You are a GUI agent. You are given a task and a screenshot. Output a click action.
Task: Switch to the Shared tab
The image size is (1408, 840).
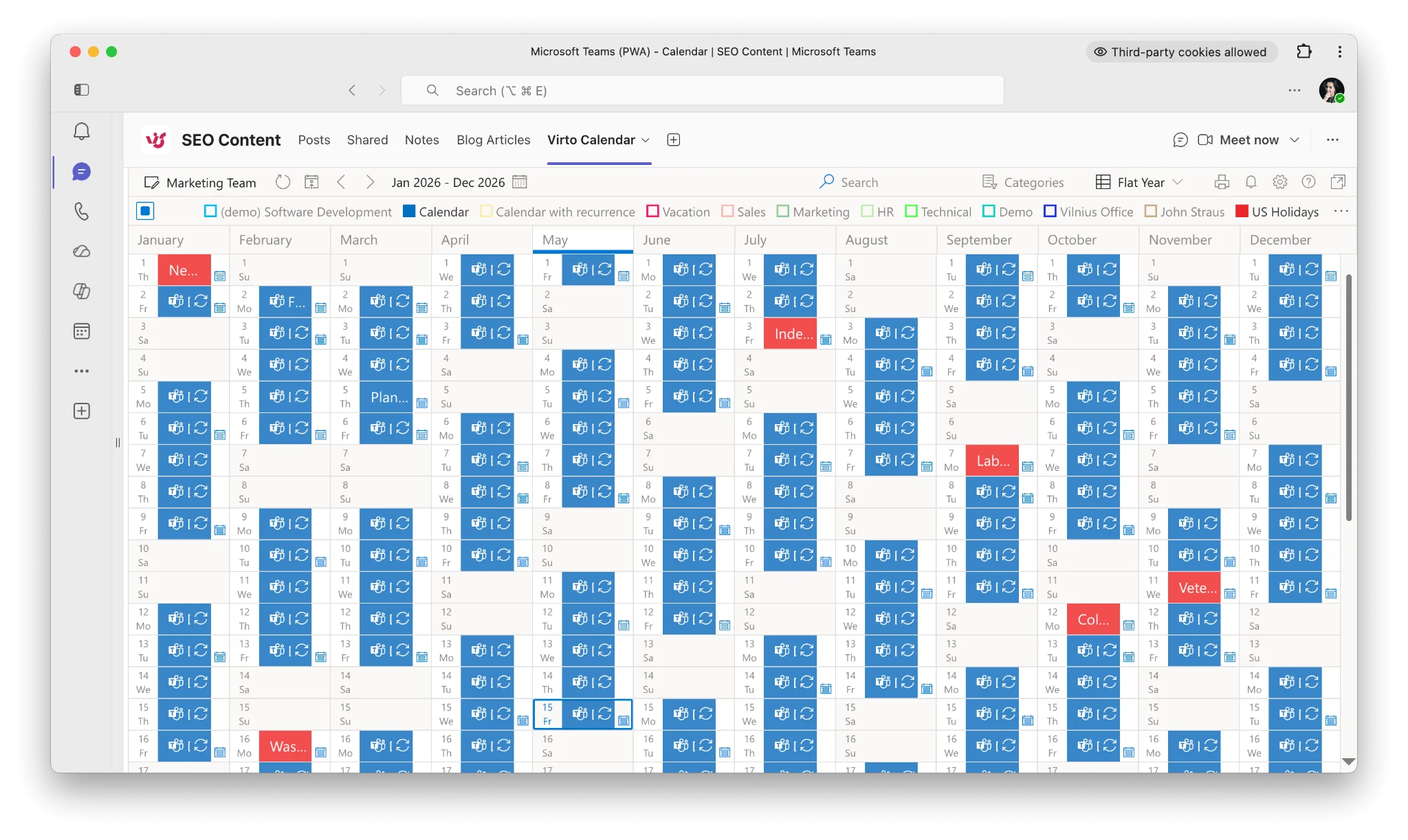tap(367, 140)
